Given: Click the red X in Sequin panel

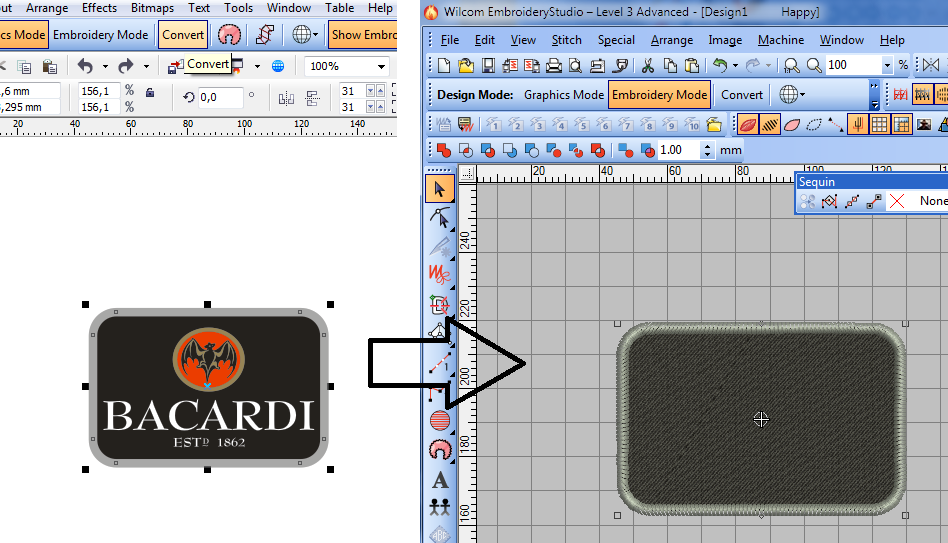Looking at the screenshot, I should [x=897, y=201].
